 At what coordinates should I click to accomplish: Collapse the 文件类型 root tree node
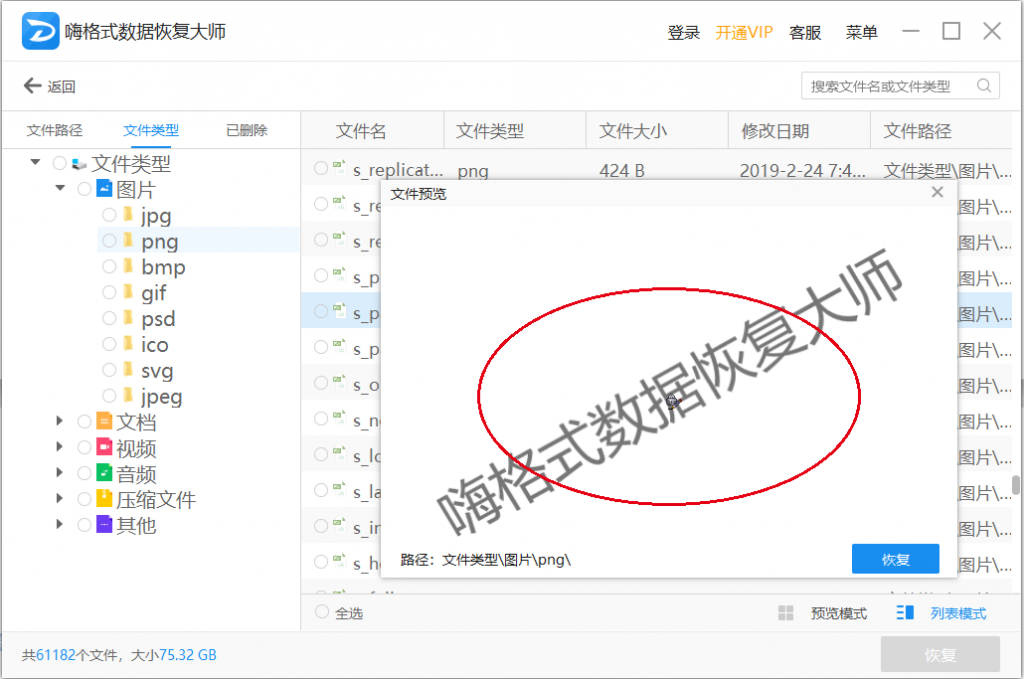(35, 162)
